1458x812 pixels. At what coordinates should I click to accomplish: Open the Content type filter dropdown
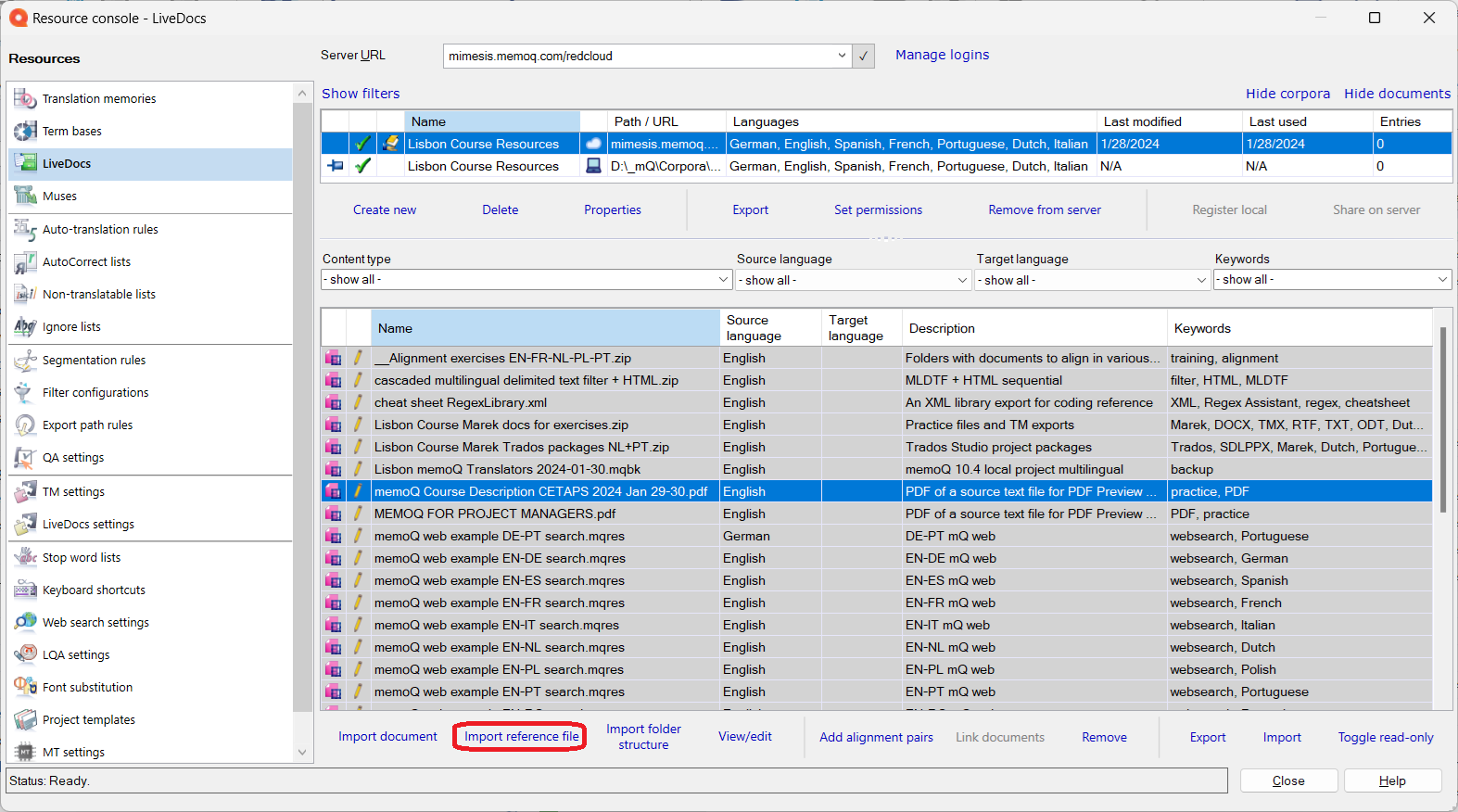pos(526,279)
